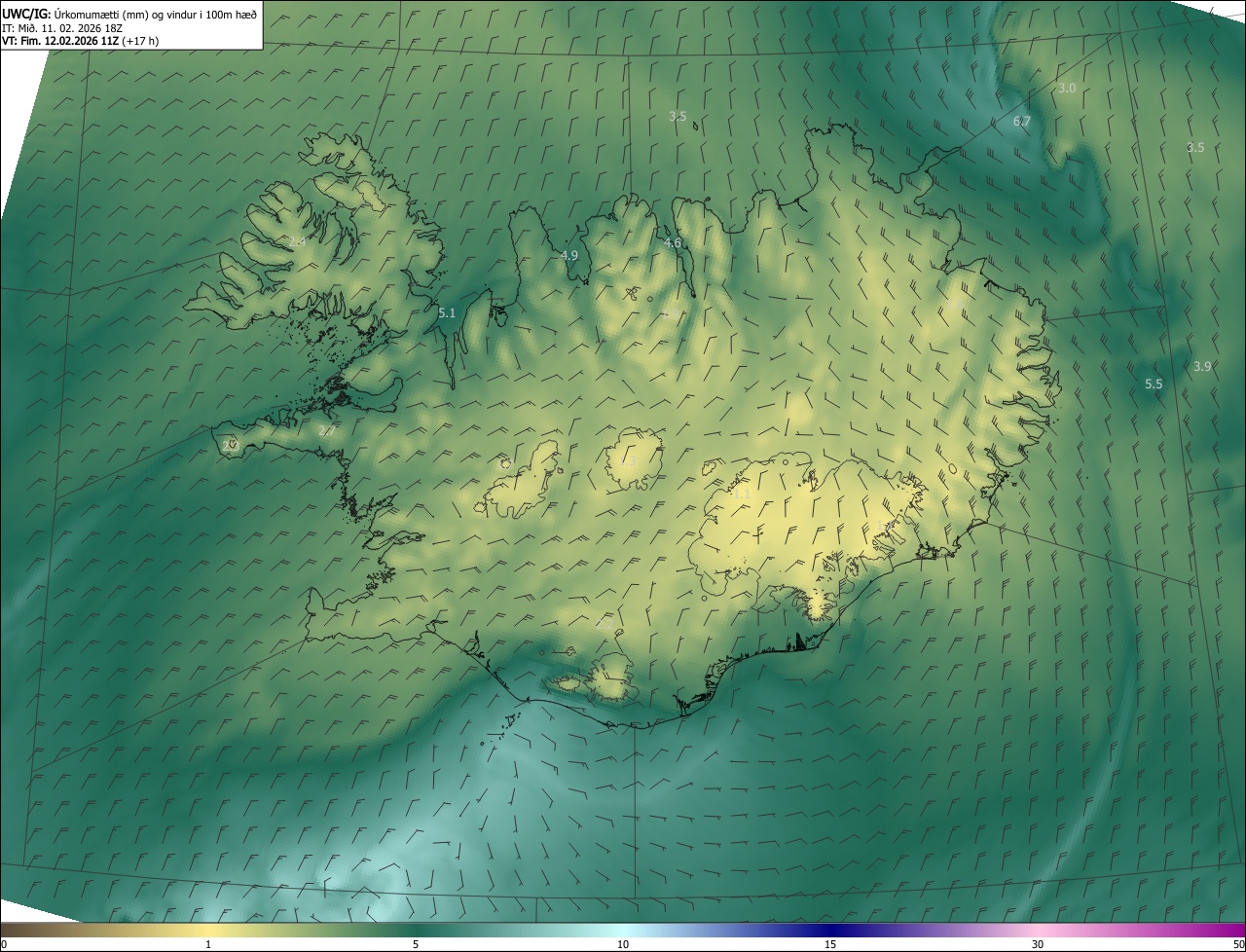
Task: Click the 50 tick on the color scale
Action: [x=1238, y=944]
